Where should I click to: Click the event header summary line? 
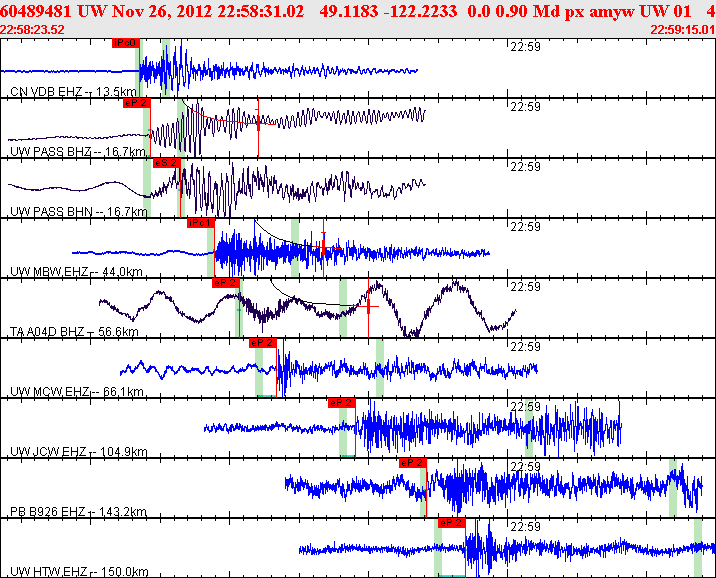pyautogui.click(x=358, y=11)
